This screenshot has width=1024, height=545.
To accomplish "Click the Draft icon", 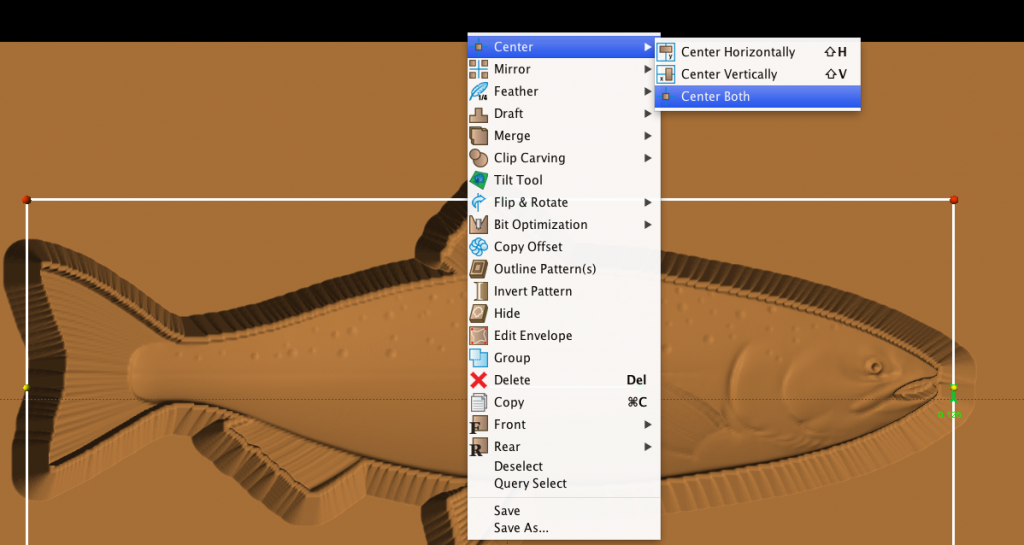I will [x=479, y=114].
